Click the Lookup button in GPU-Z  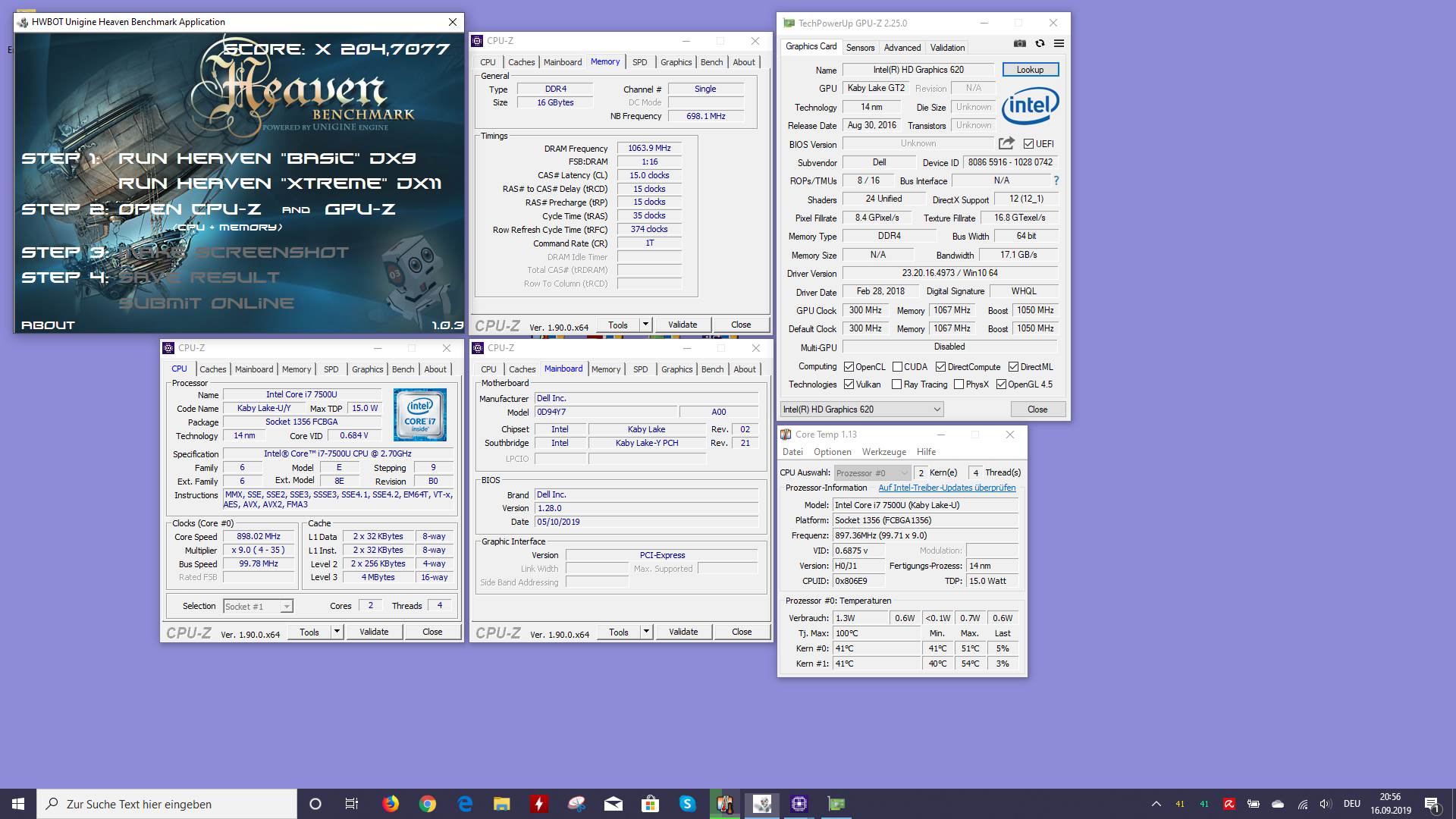(x=1030, y=70)
